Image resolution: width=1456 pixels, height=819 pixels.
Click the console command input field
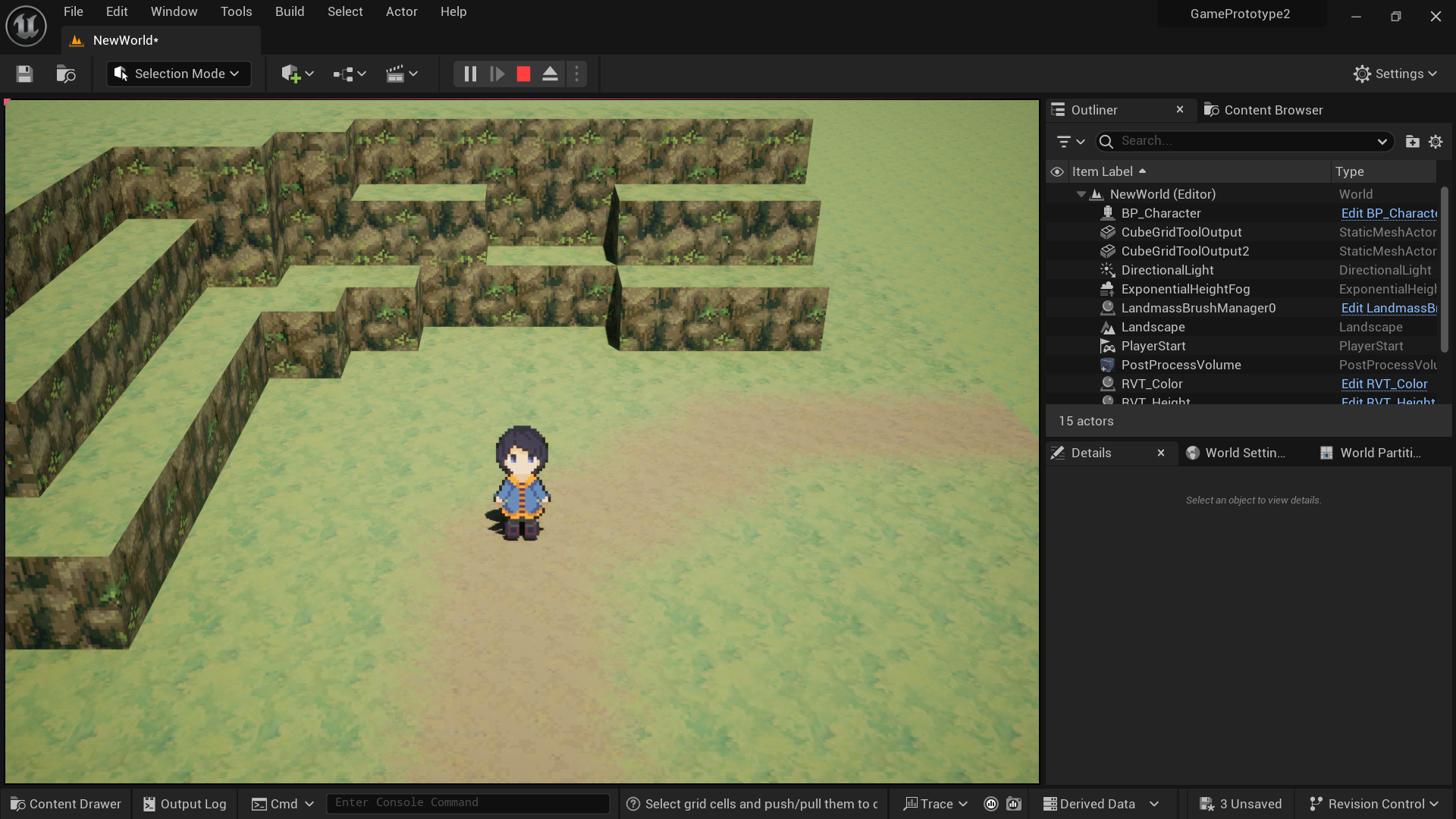pos(467,803)
